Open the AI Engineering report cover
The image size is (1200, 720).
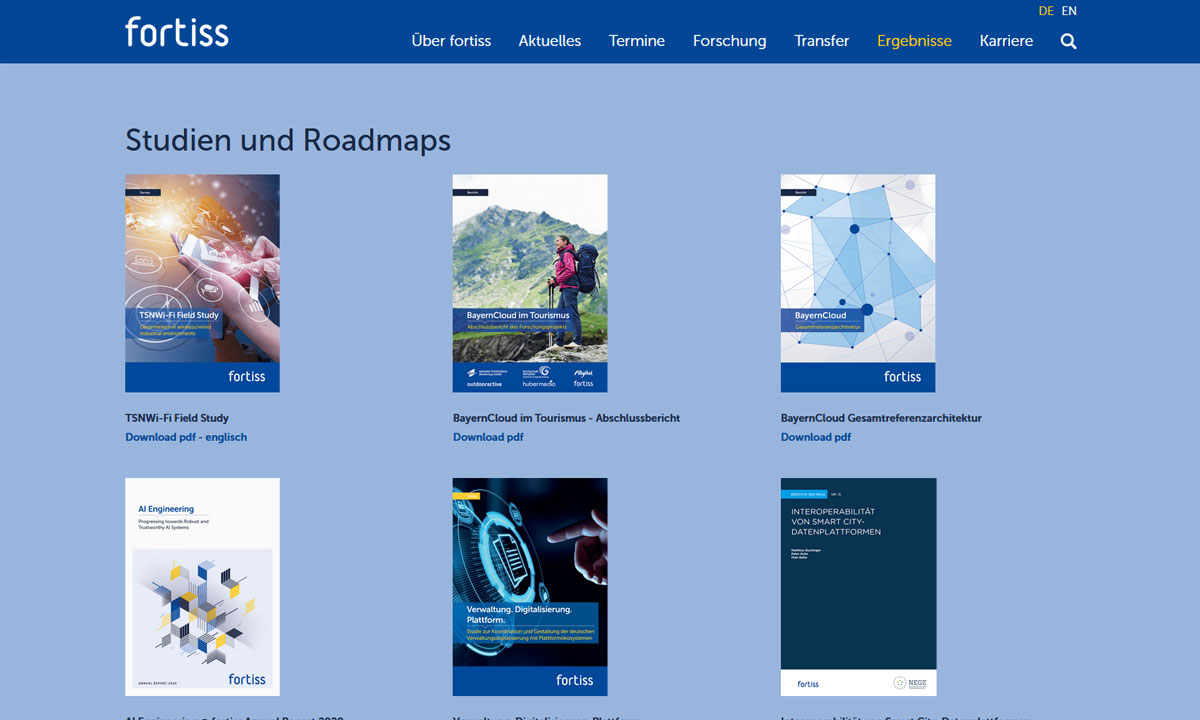coord(202,587)
